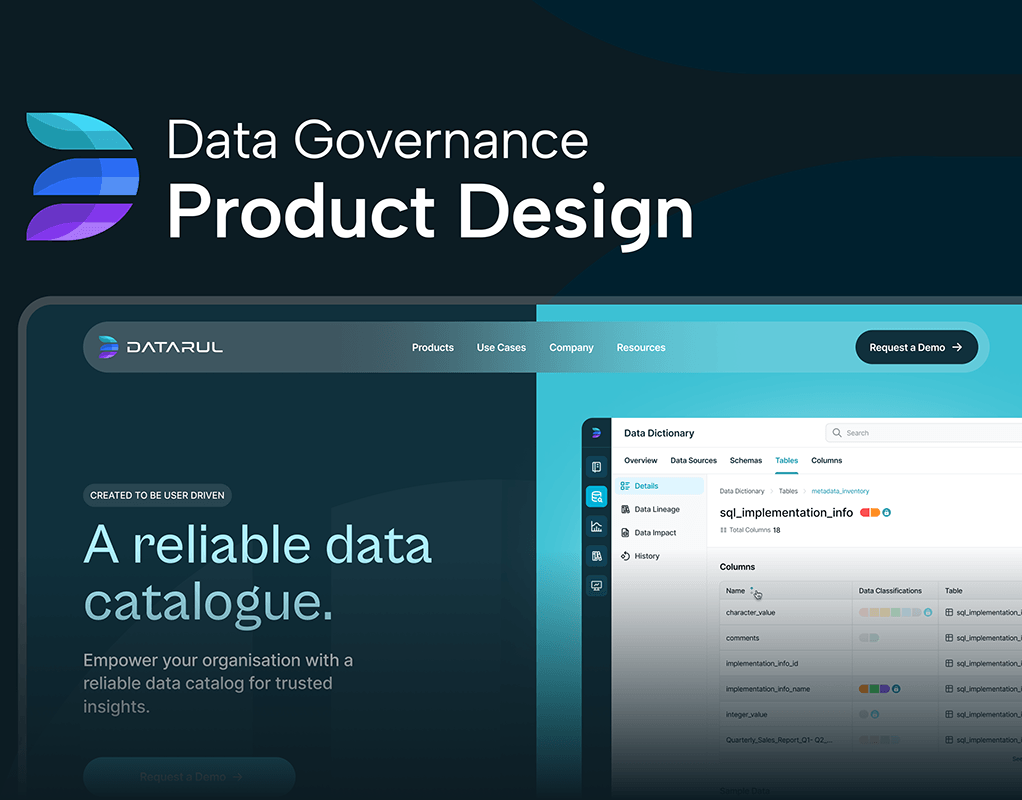Screen dimensions: 1022x800
Task: Switch to the Columns tab
Action: coord(826,460)
